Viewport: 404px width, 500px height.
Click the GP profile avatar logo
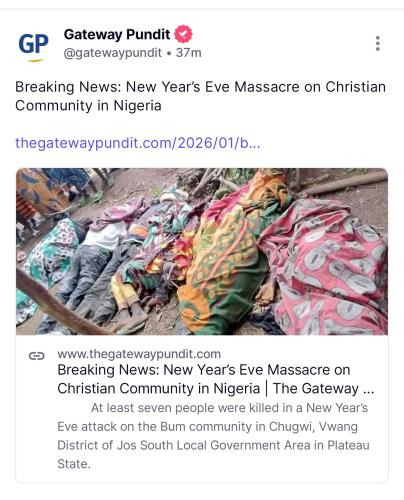33,46
